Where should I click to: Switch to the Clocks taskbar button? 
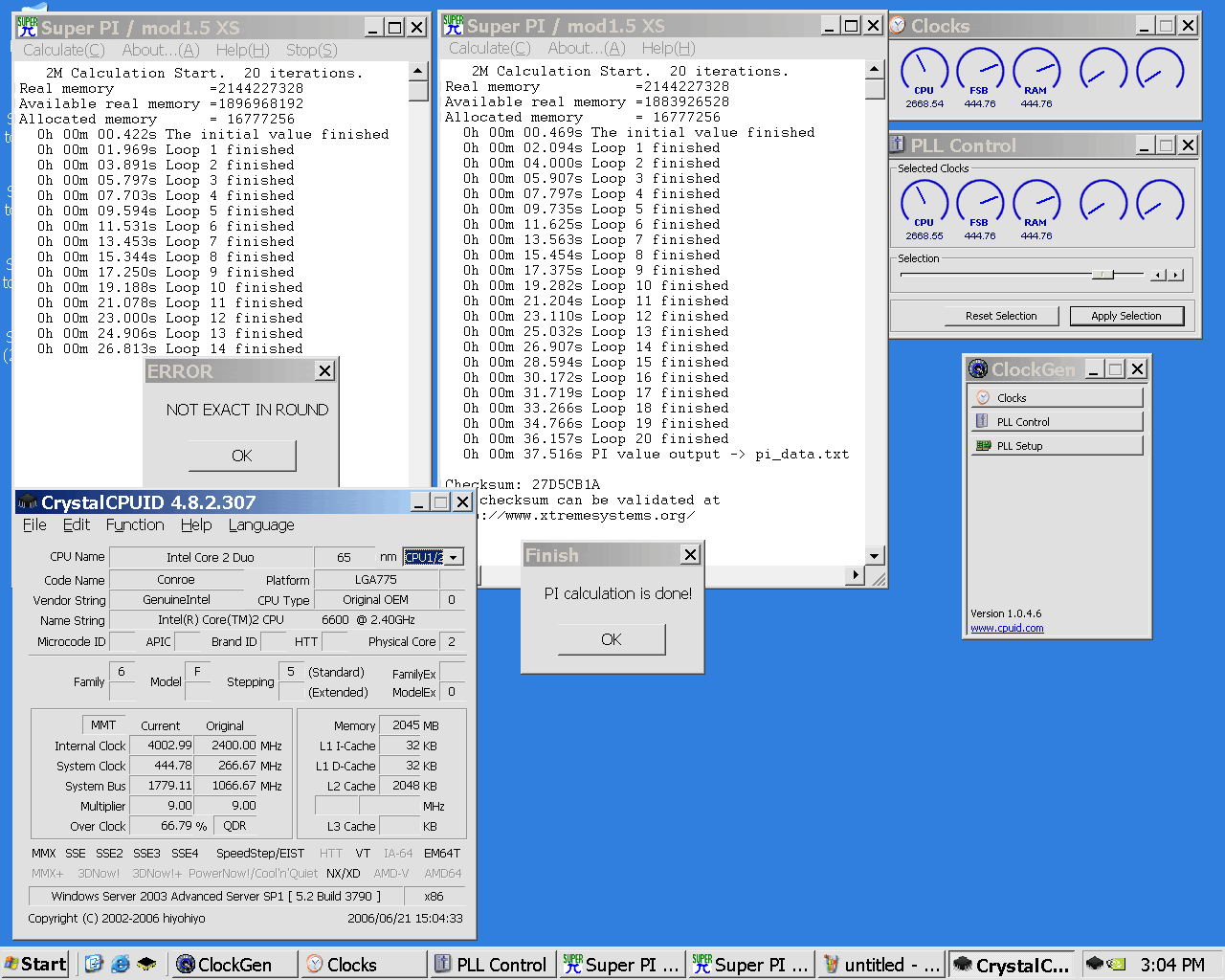pos(363,964)
